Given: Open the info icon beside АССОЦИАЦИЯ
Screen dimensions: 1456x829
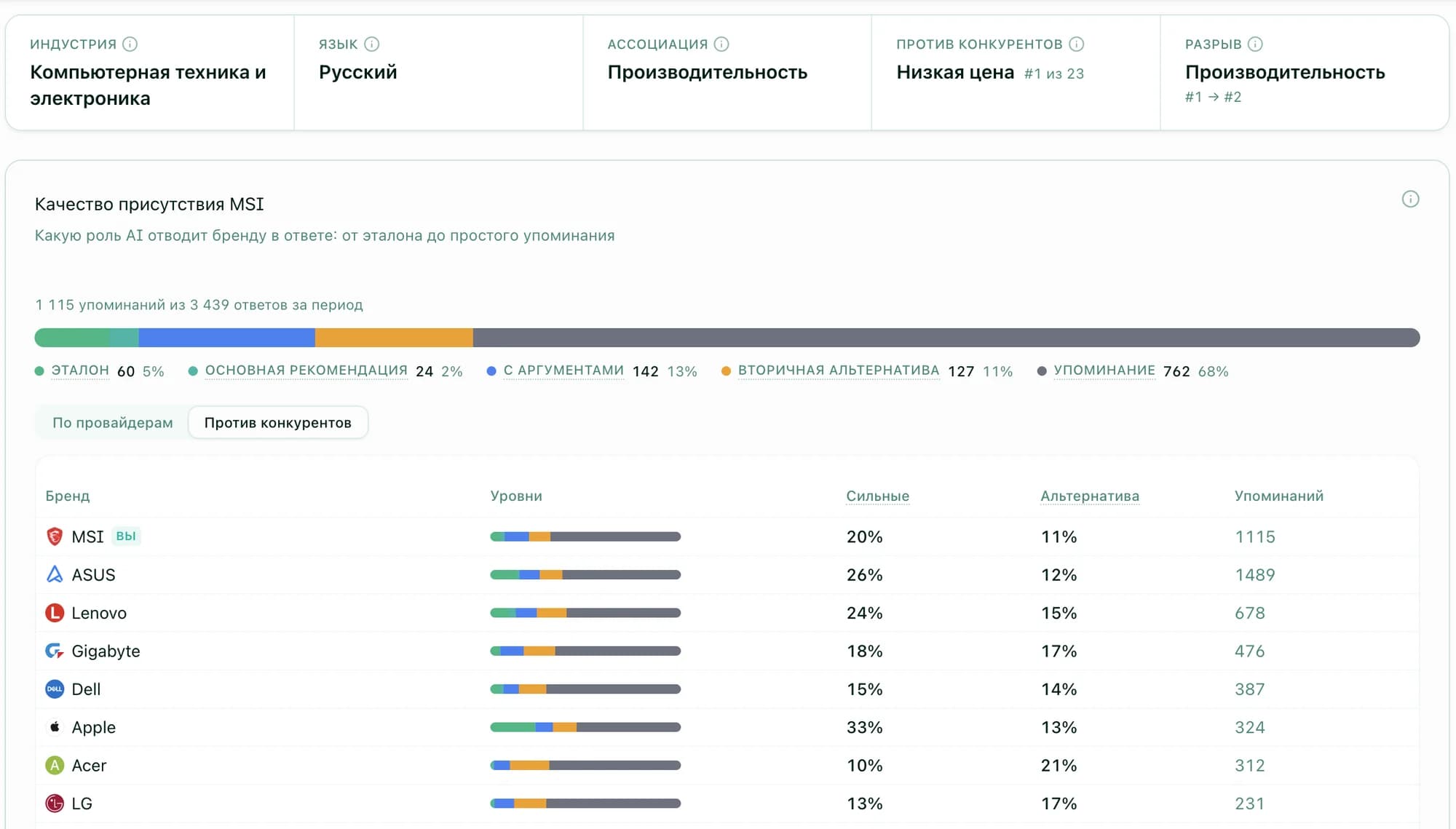Looking at the screenshot, I should (x=721, y=44).
